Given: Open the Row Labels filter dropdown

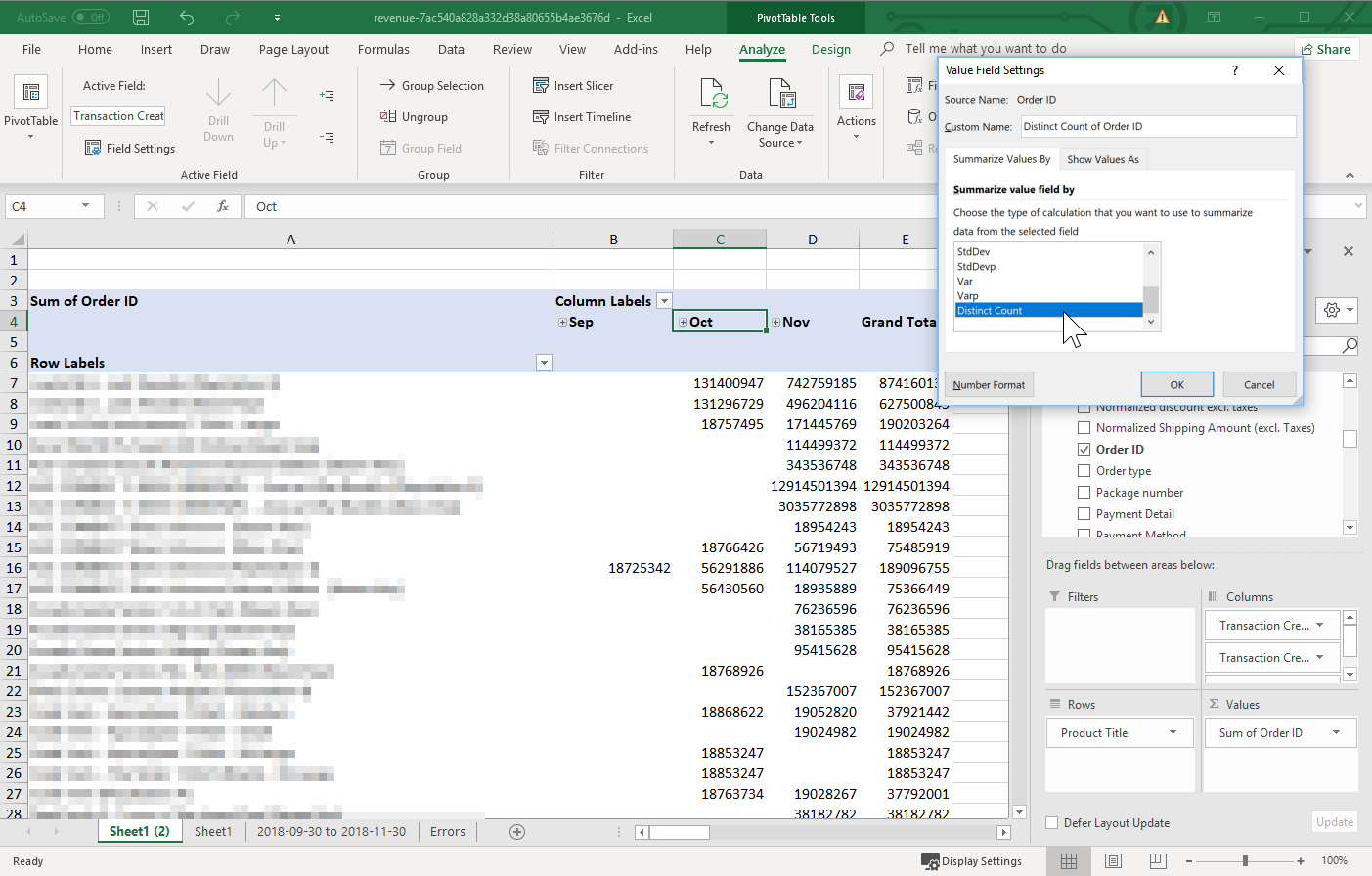Looking at the screenshot, I should pyautogui.click(x=545, y=363).
